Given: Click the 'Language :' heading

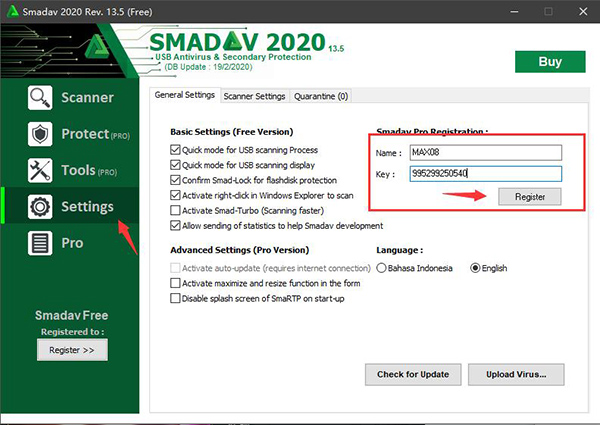Looking at the screenshot, I should [399, 250].
